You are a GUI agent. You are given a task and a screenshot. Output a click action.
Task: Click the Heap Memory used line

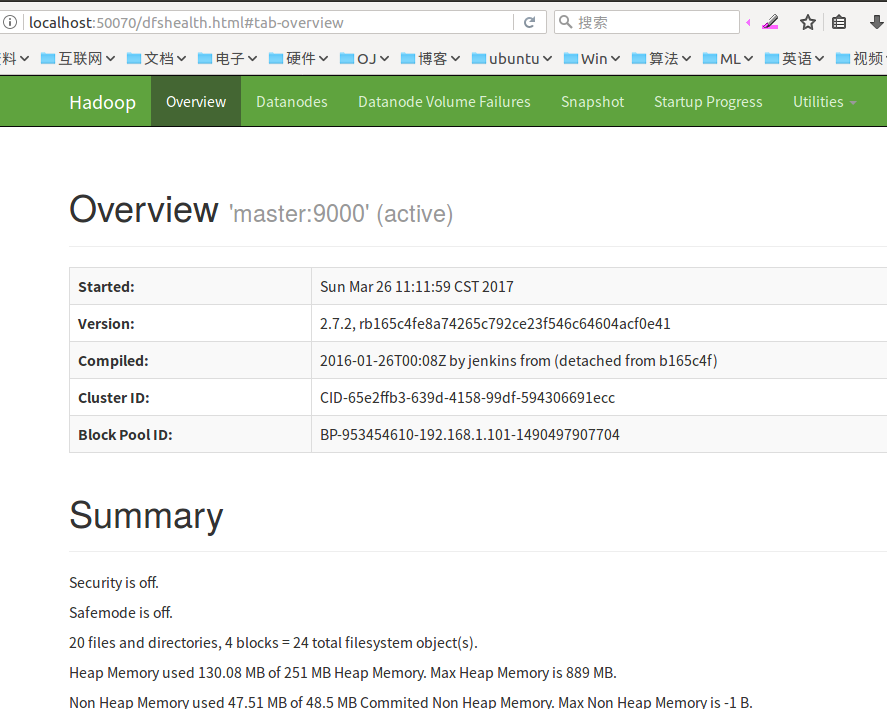tap(343, 673)
